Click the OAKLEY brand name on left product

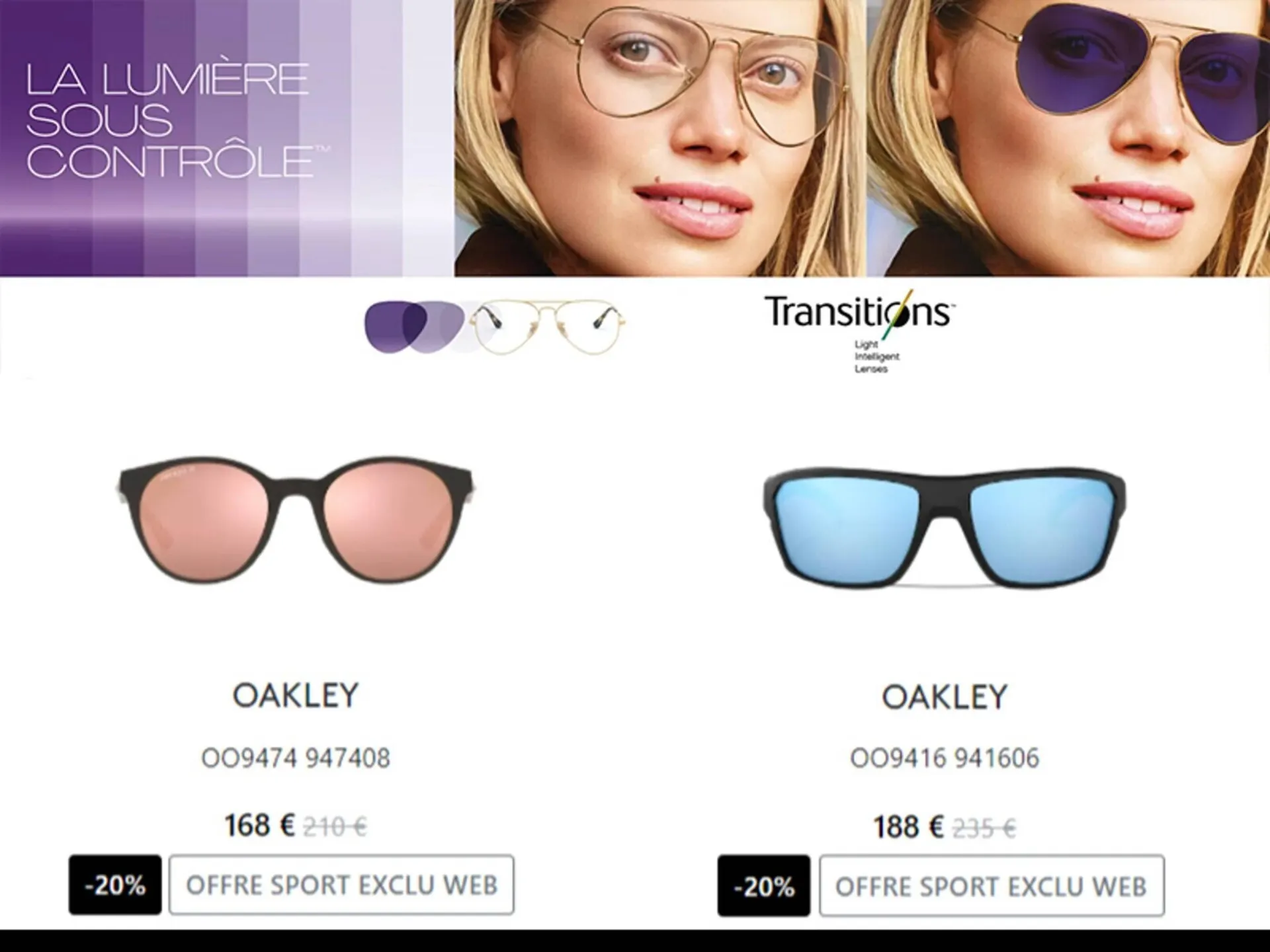coord(296,695)
